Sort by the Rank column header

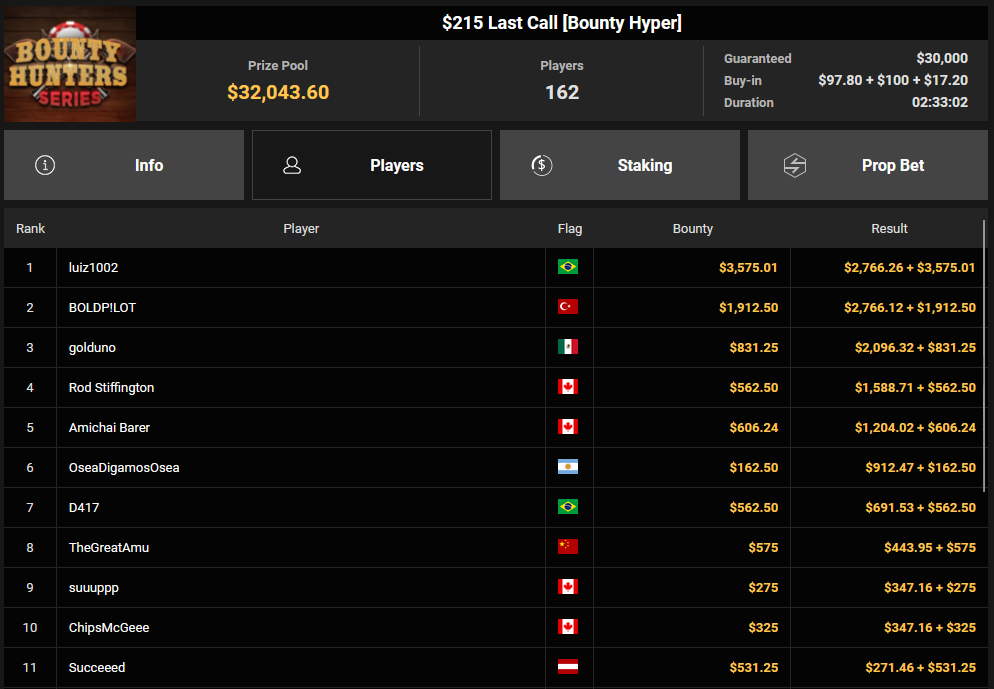[x=30, y=229]
